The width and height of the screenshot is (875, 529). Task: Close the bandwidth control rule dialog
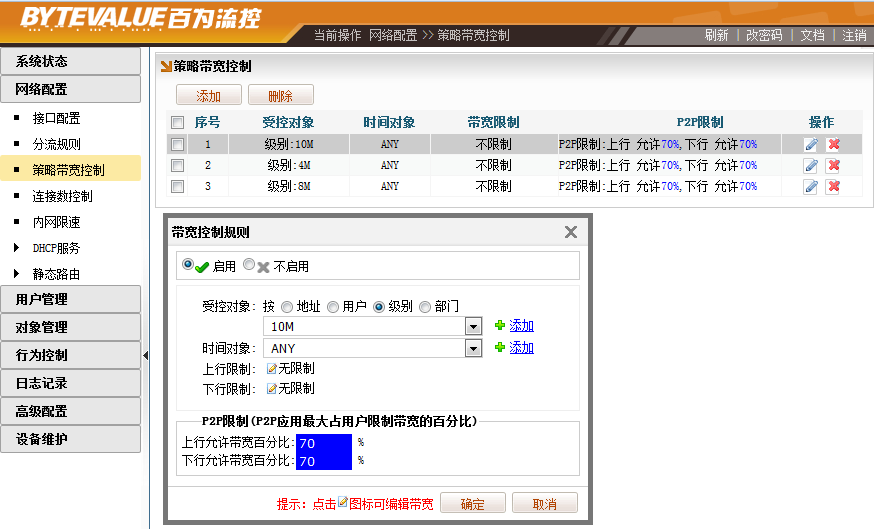(x=571, y=232)
